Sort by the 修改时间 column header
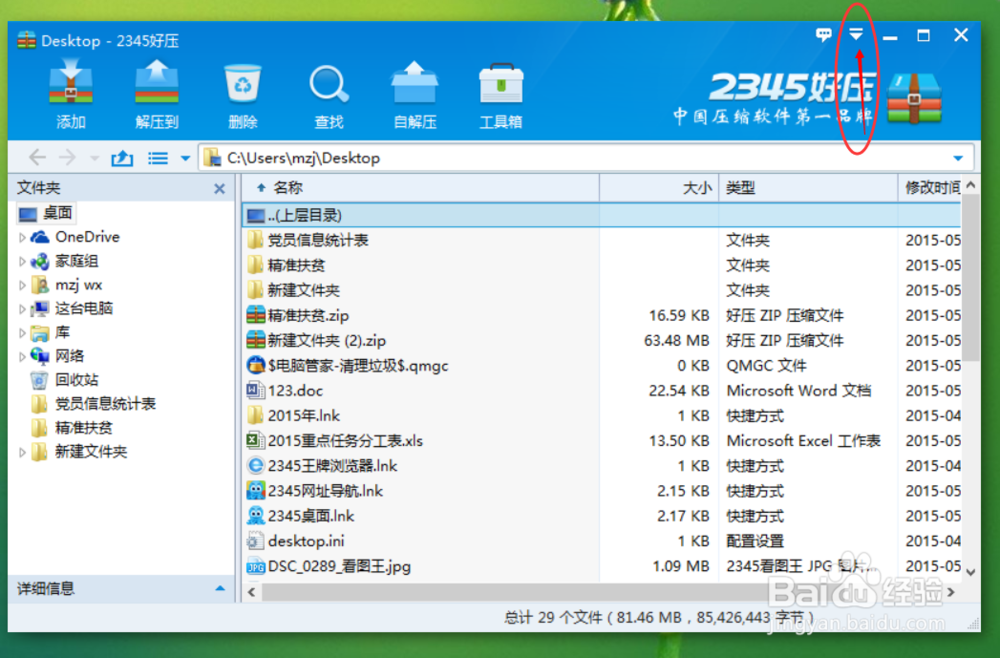This screenshot has width=1000, height=658. (x=930, y=187)
